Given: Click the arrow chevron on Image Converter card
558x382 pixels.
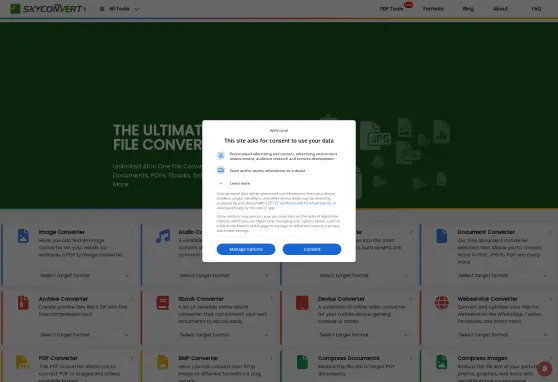Looking at the screenshot, I should 132,232.
